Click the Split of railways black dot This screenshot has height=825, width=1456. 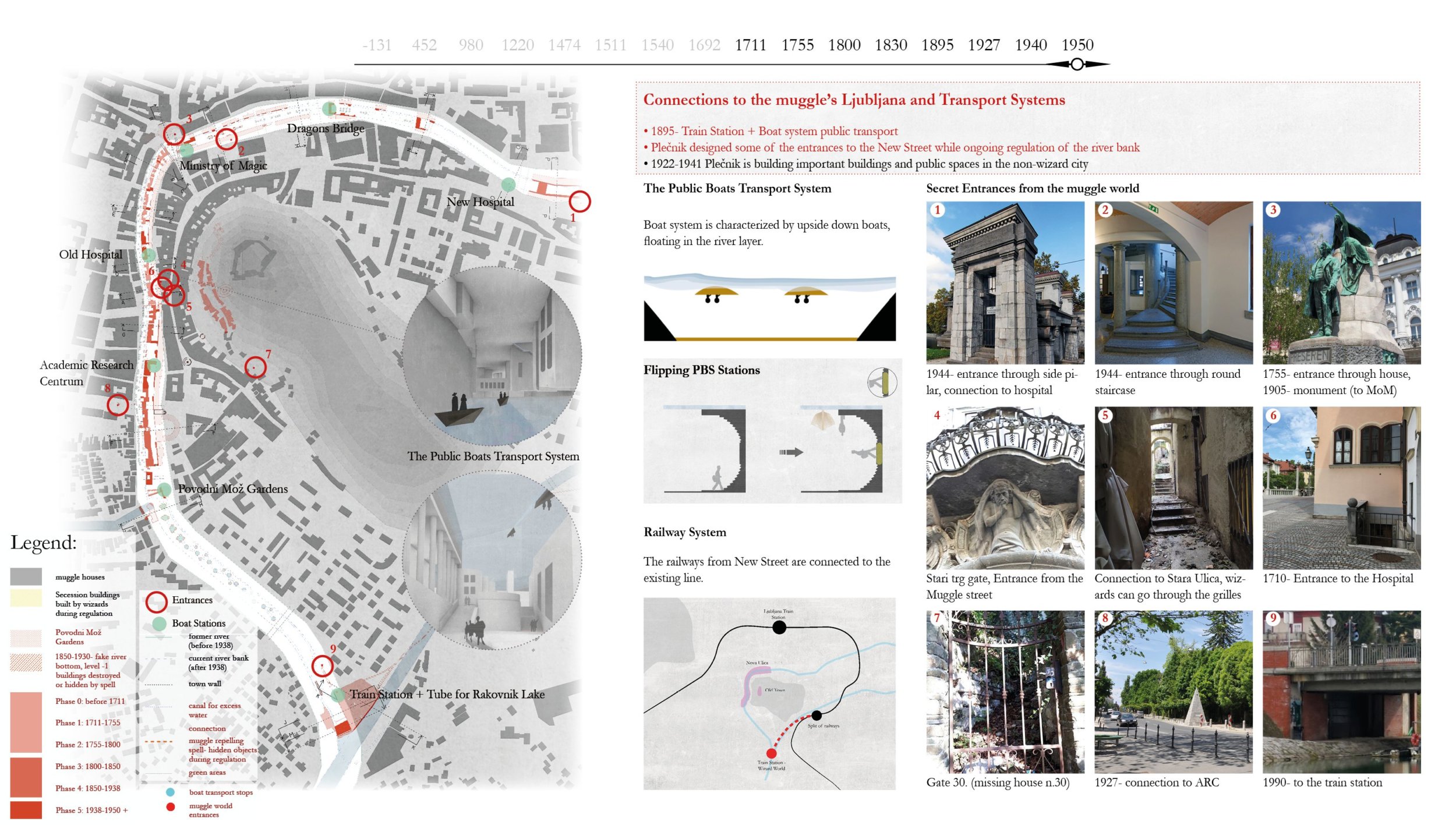[x=817, y=715]
